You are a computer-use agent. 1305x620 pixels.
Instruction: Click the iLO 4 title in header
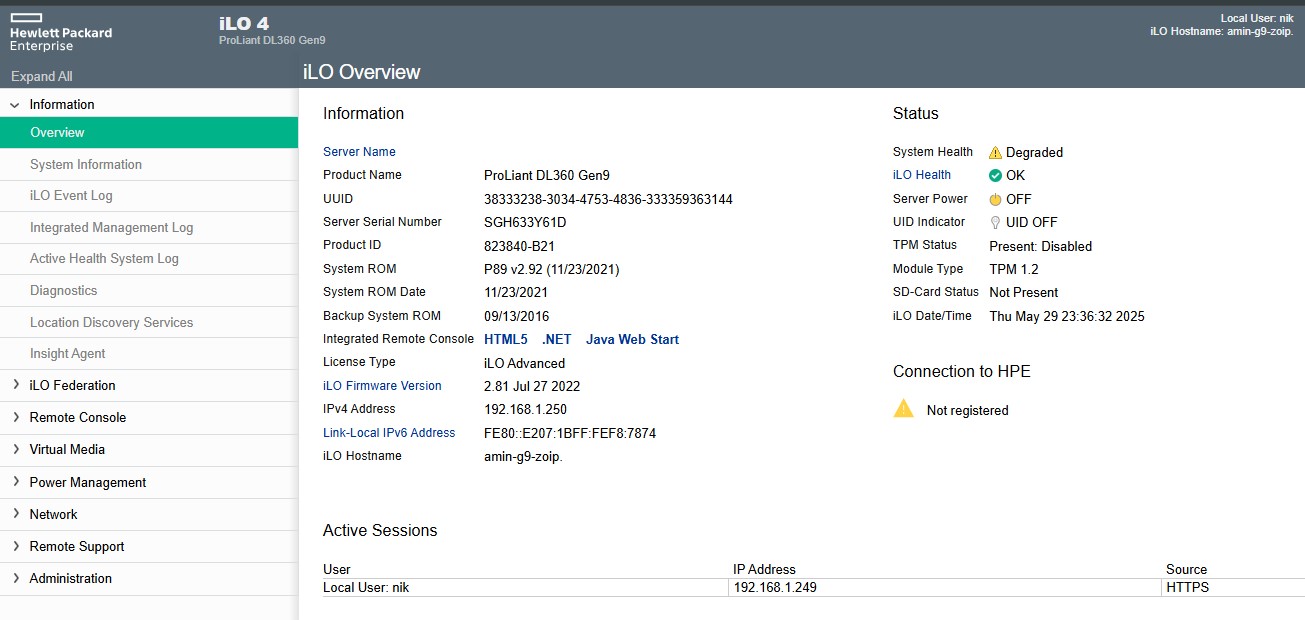tap(244, 22)
